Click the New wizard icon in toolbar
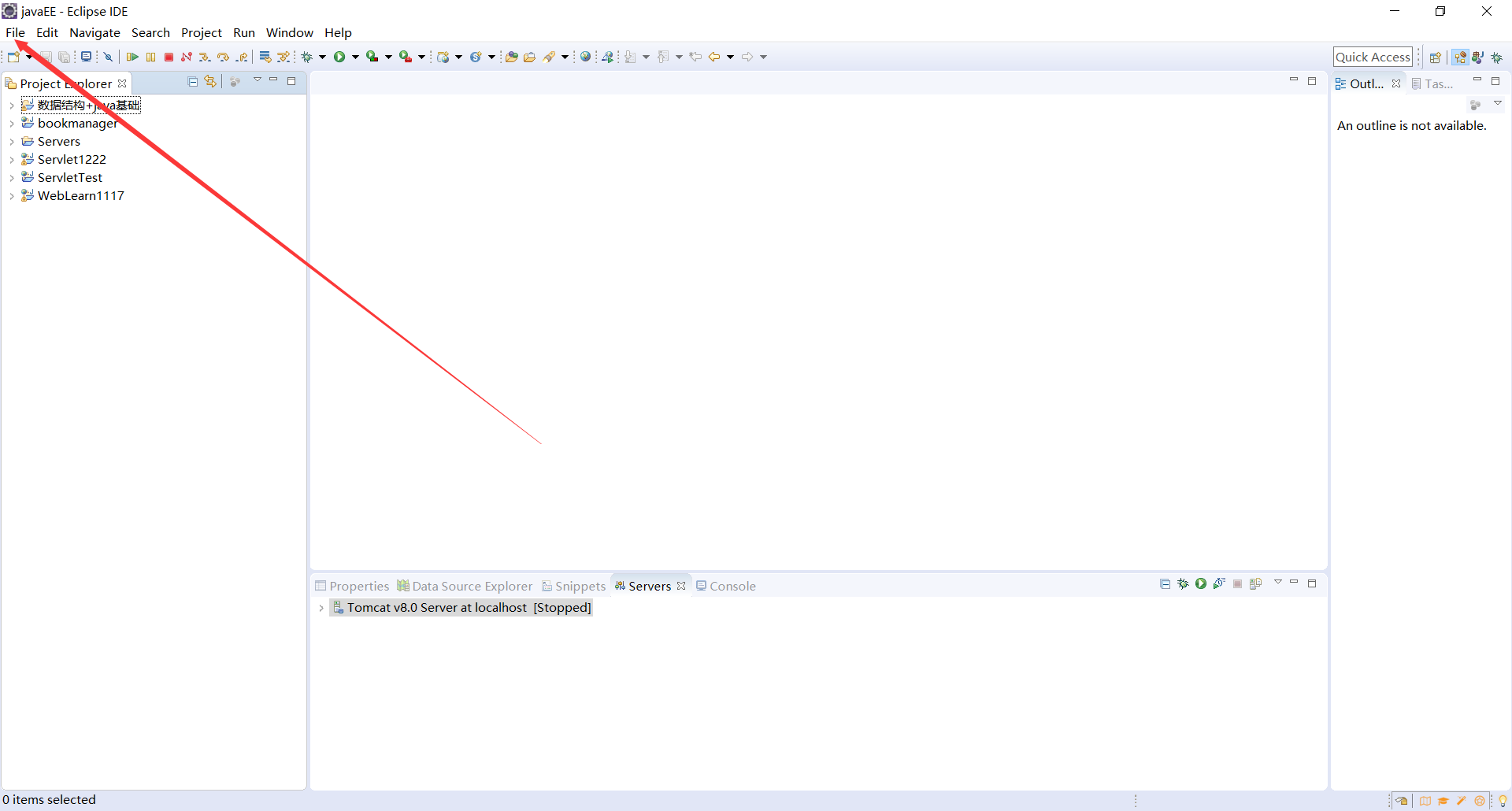 point(13,57)
